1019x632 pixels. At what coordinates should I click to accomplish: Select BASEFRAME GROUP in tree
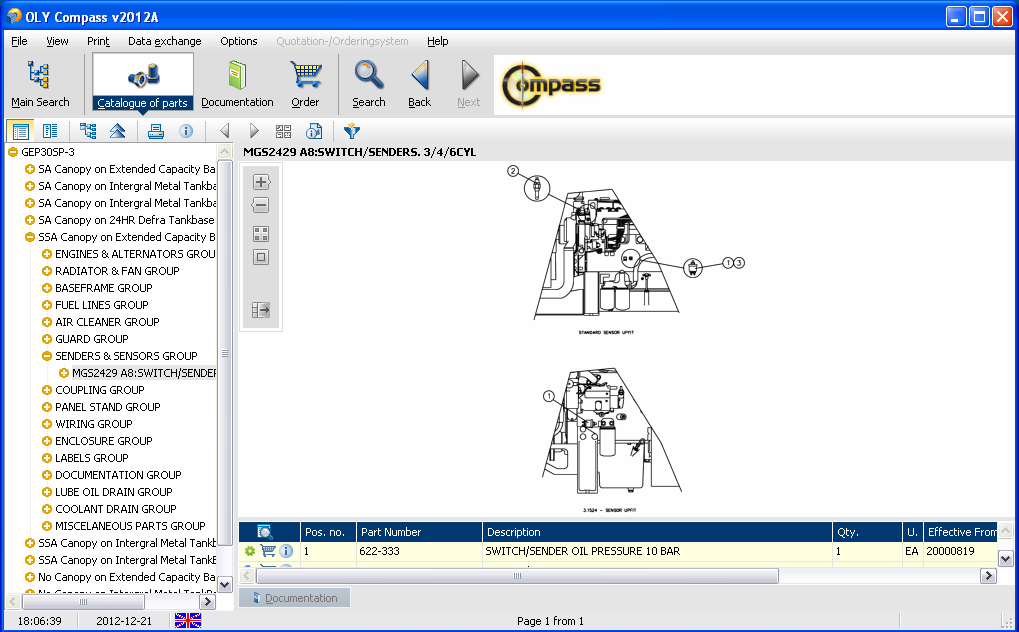pyautogui.click(x=103, y=288)
